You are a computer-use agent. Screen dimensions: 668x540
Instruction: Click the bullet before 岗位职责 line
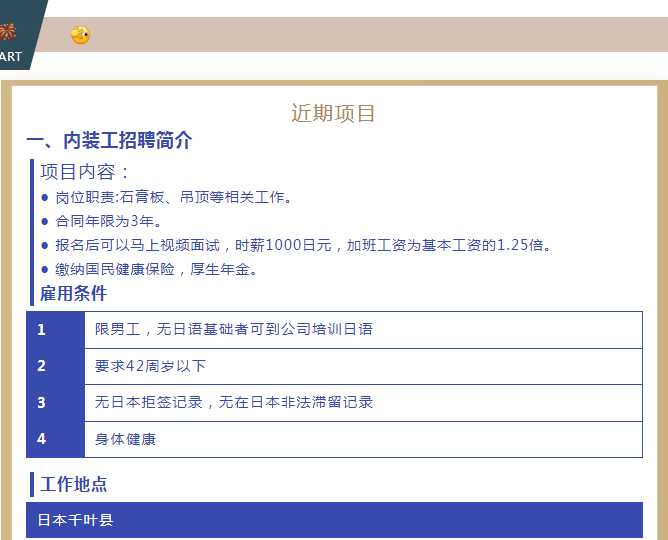44,198
